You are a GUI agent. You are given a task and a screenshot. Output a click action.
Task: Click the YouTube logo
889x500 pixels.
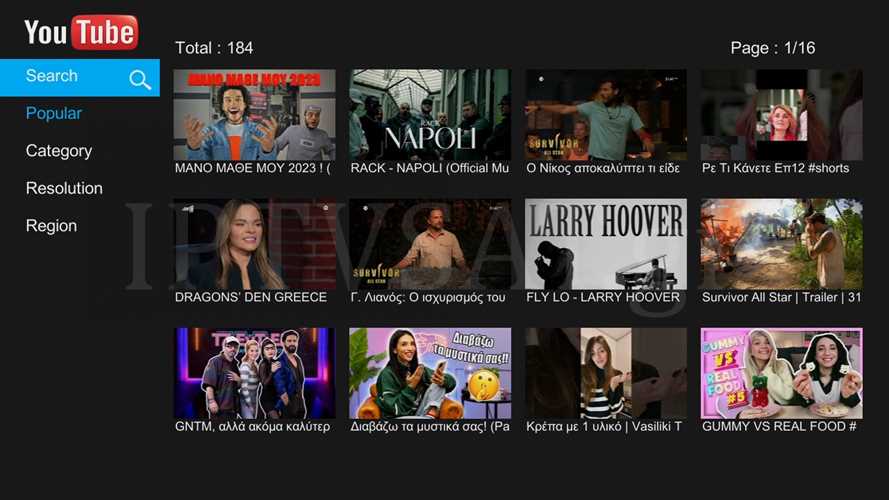(81, 31)
